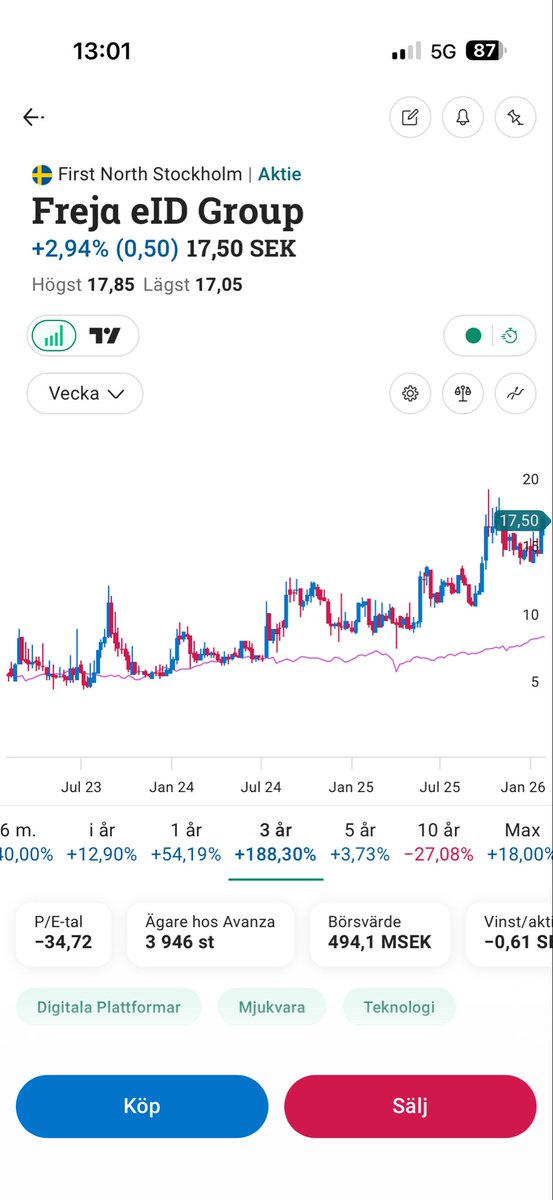553x1200 pixels.
Task: Open the Börsvärde 494,1 MSEK card
Action: (x=379, y=932)
